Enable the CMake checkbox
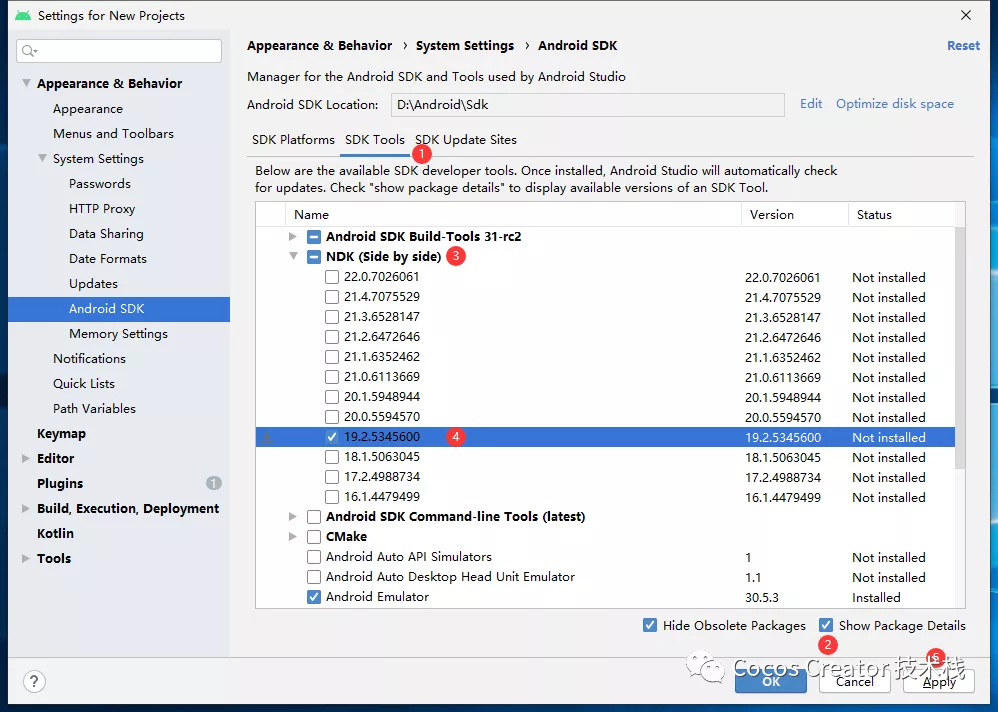The height and width of the screenshot is (712, 998). (313, 537)
